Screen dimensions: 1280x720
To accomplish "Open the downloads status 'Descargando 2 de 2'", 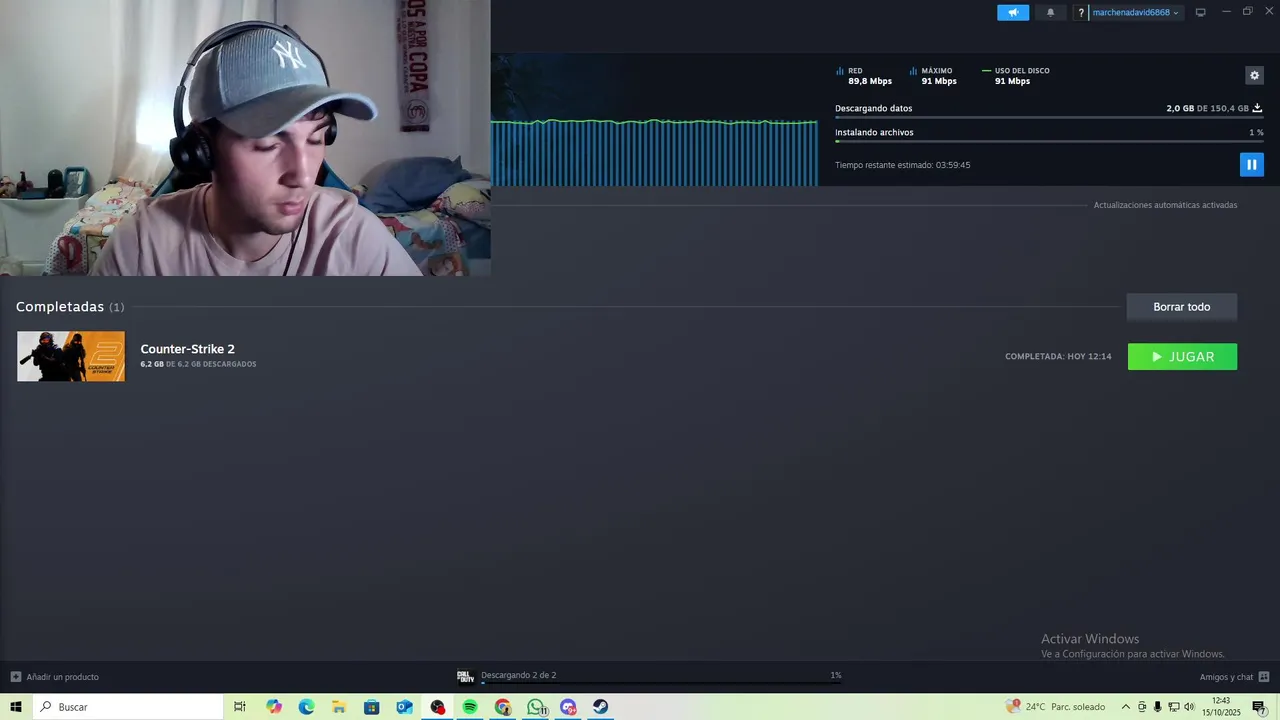I will point(518,675).
